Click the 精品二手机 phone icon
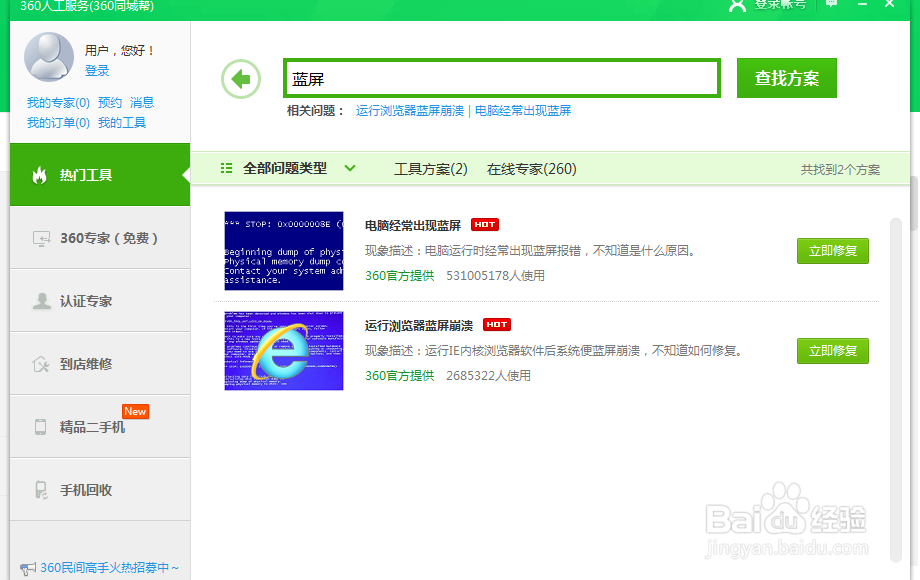 pyautogui.click(x=40, y=427)
